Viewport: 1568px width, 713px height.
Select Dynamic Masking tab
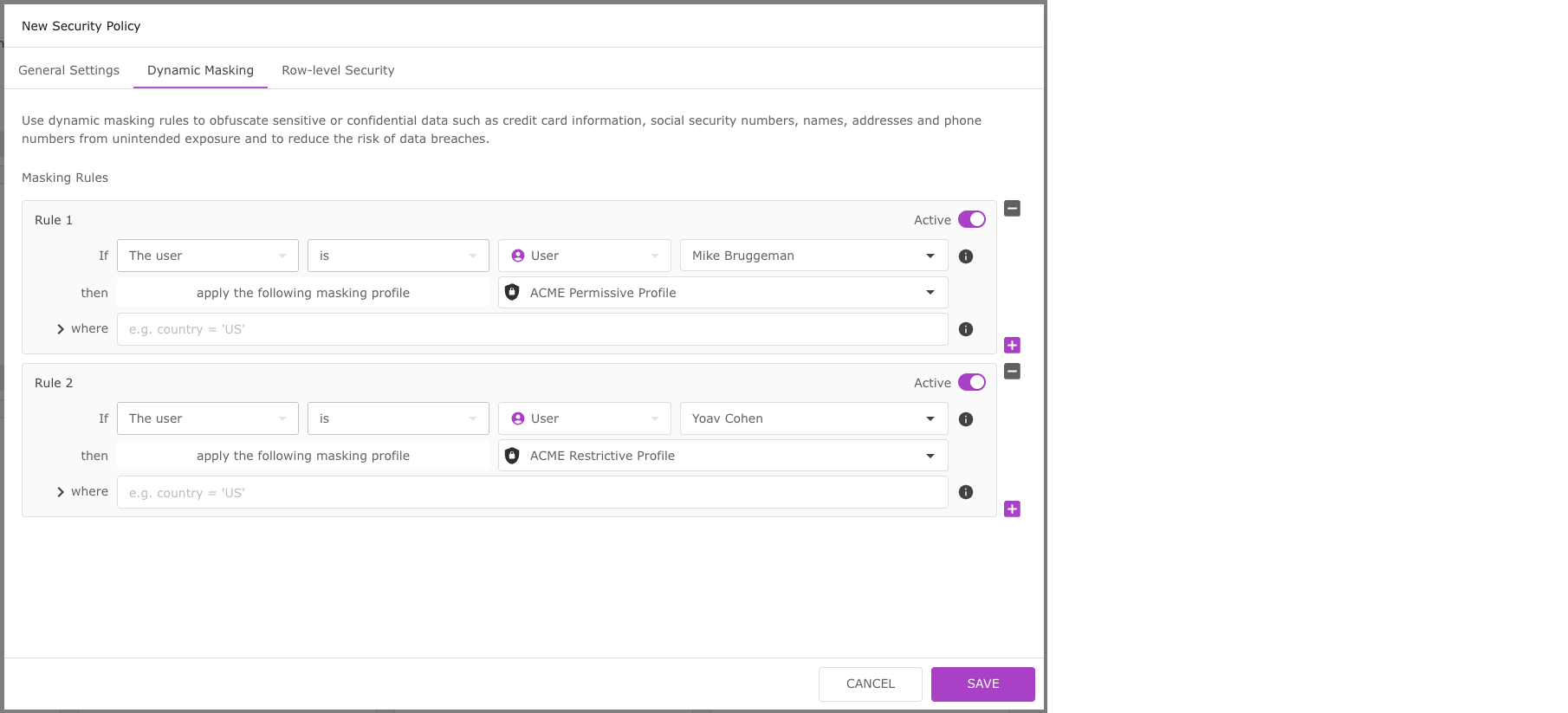(200, 70)
